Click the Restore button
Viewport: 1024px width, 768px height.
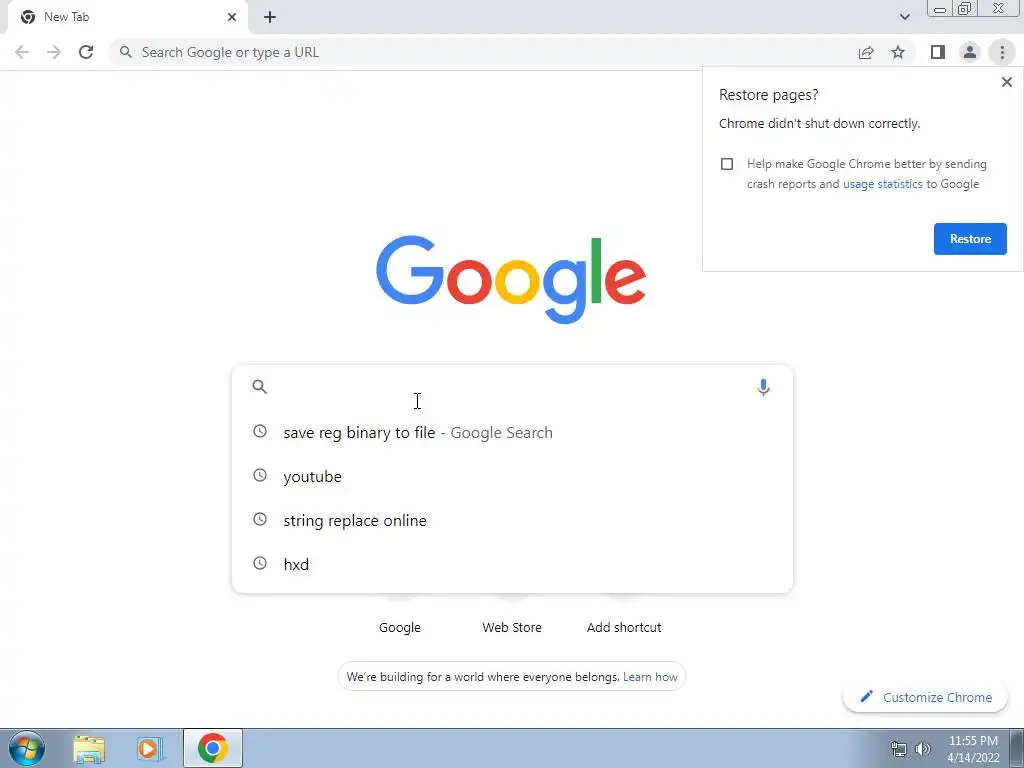tap(970, 239)
